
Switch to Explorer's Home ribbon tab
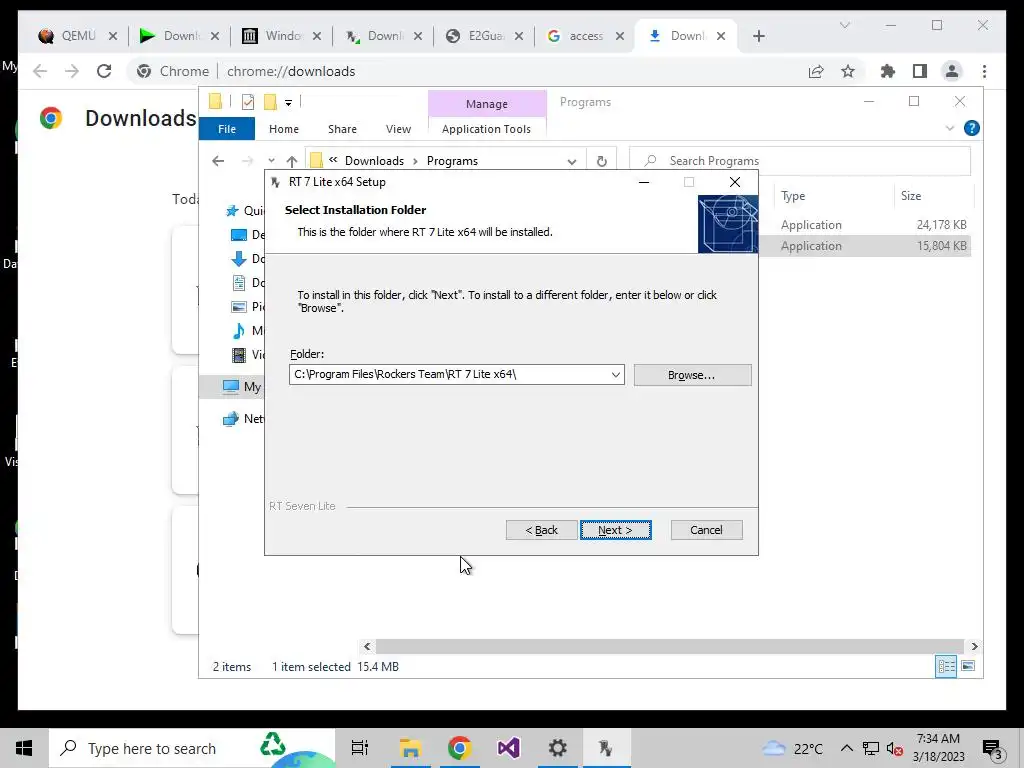[x=283, y=129]
